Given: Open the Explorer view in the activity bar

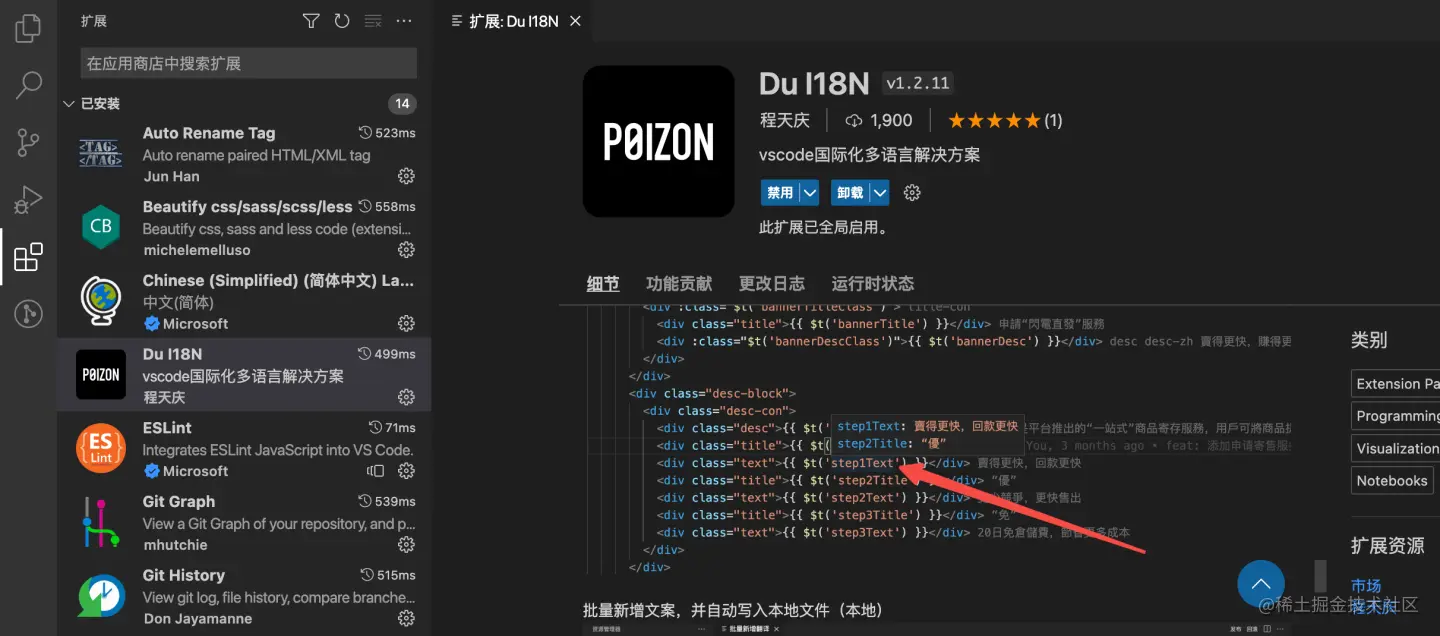Looking at the screenshot, I should tap(27, 28).
